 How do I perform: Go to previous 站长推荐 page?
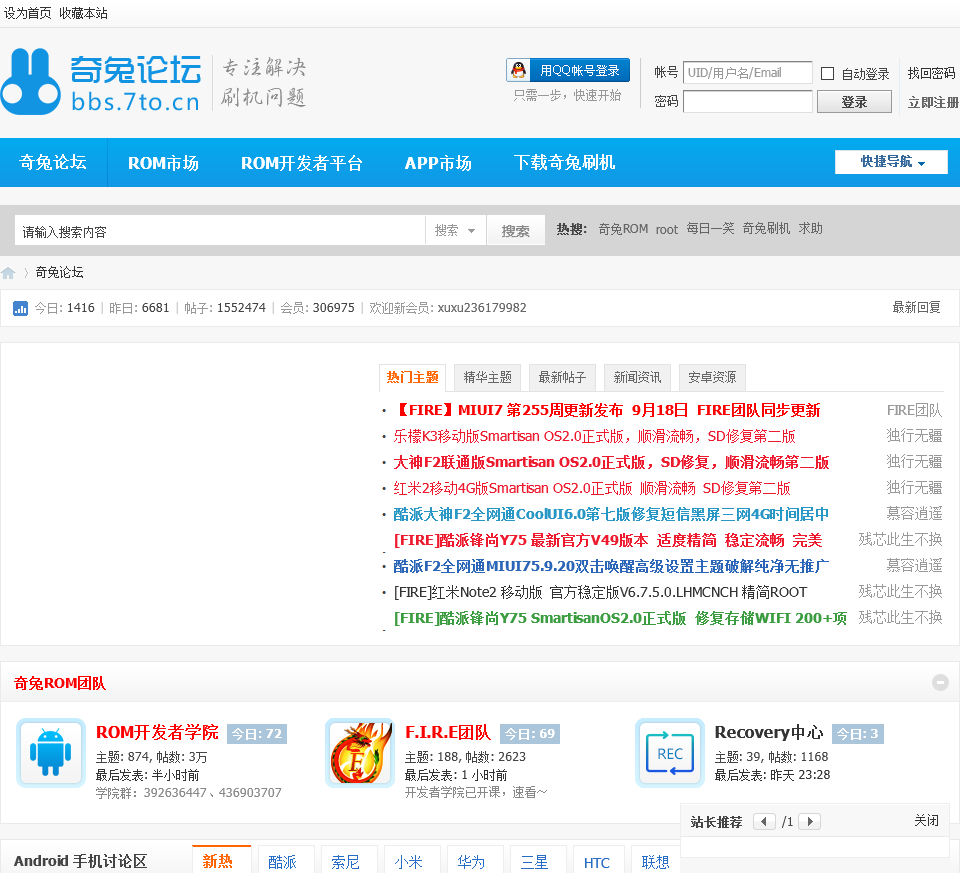(x=763, y=822)
